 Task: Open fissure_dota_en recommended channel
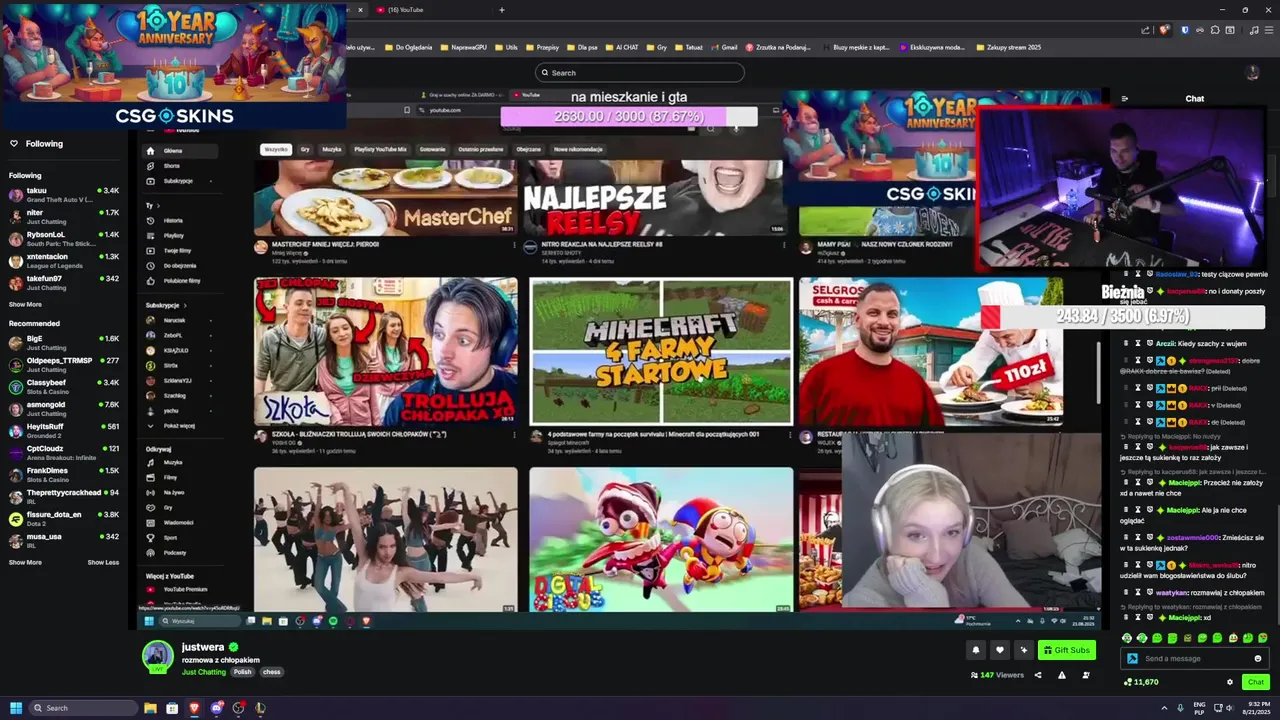[64, 518]
